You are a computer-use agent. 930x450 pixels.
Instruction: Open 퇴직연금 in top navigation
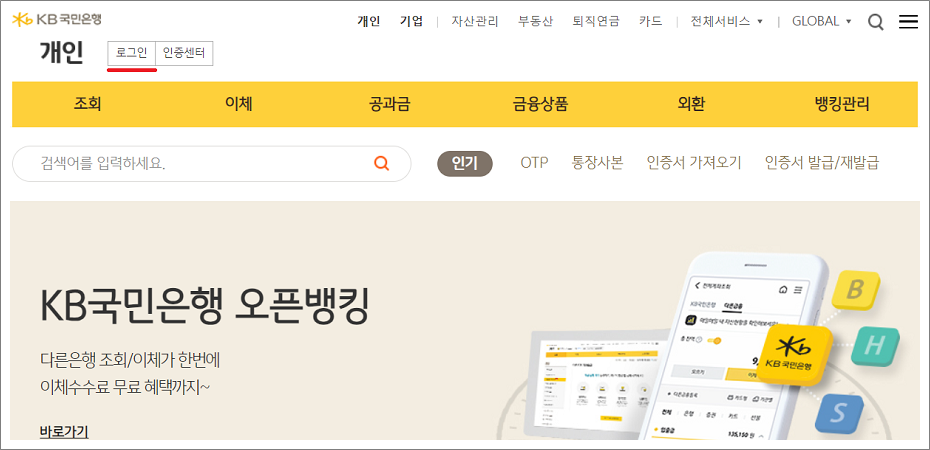tap(595, 21)
